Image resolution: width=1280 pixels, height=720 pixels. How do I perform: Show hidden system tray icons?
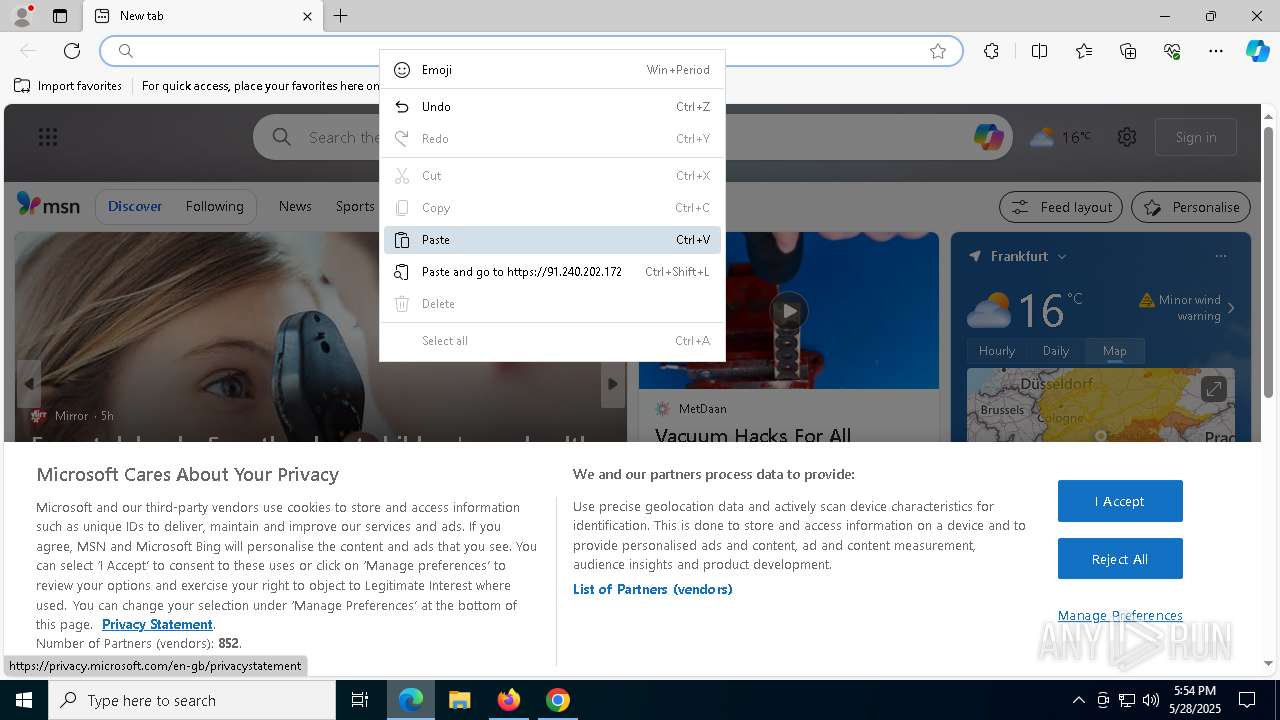1078,700
